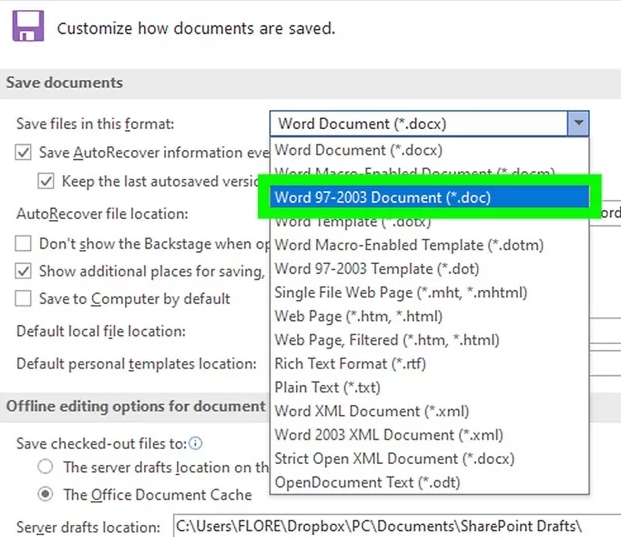Click the Offline editing options header
The width and height of the screenshot is (621, 537).
click(x=136, y=406)
